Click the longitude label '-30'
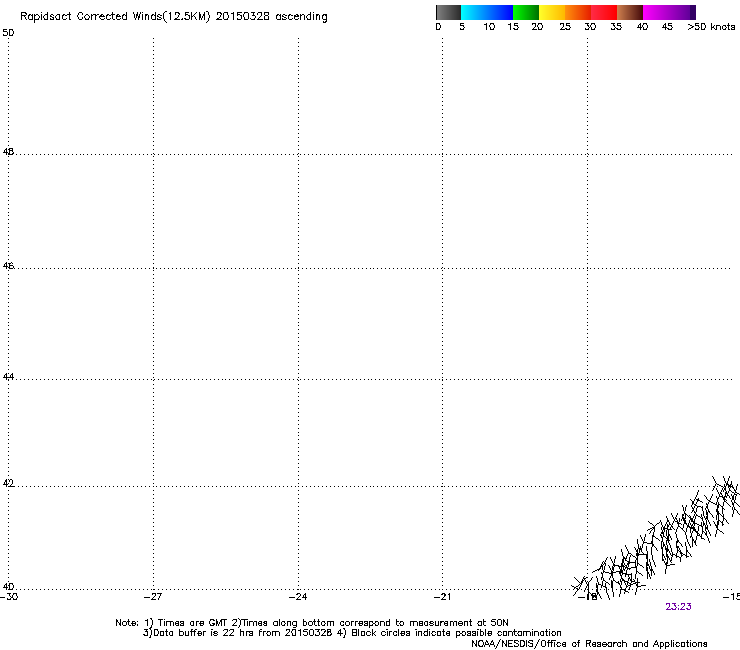The image size is (740, 650). (x=9, y=597)
